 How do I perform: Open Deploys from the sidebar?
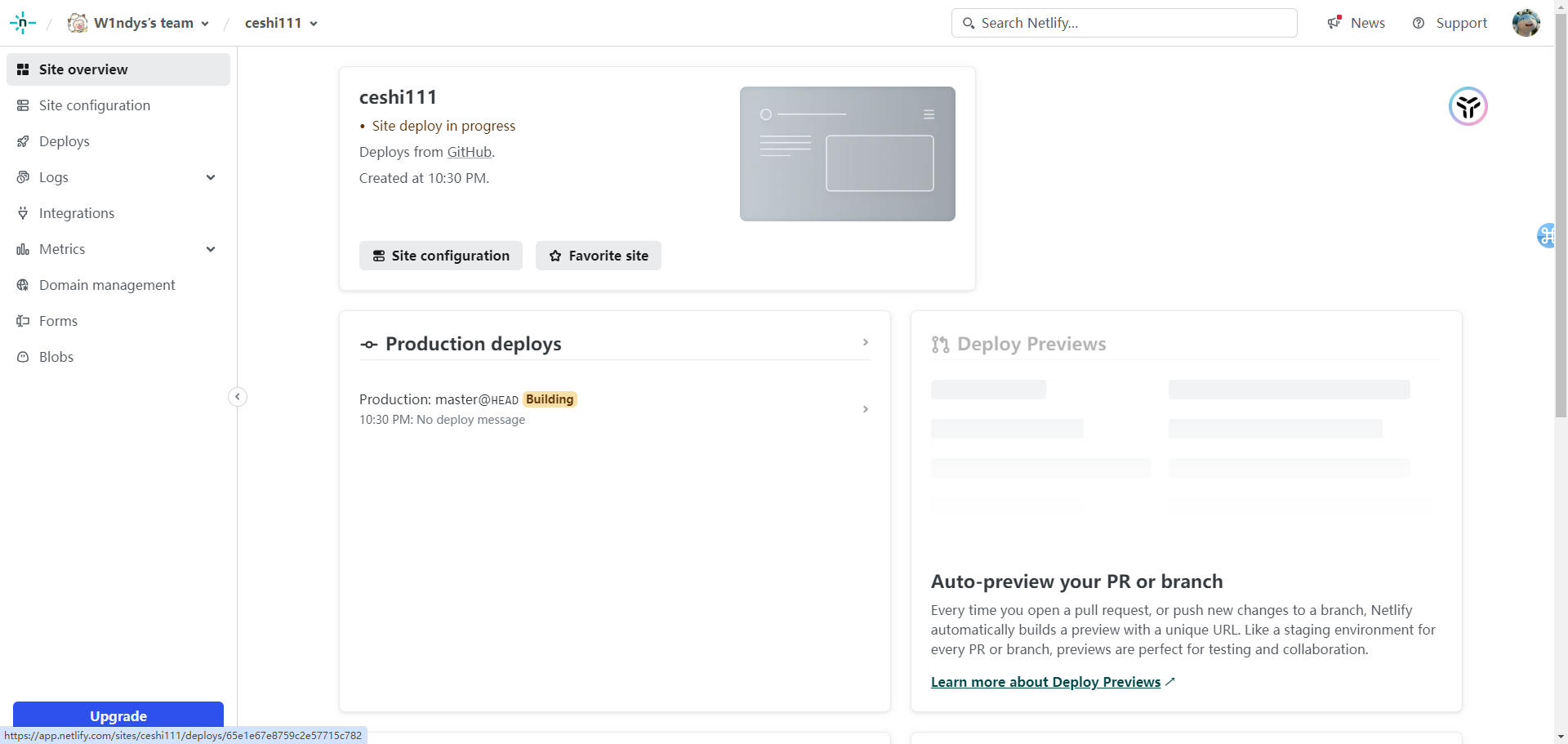pyautogui.click(x=64, y=141)
